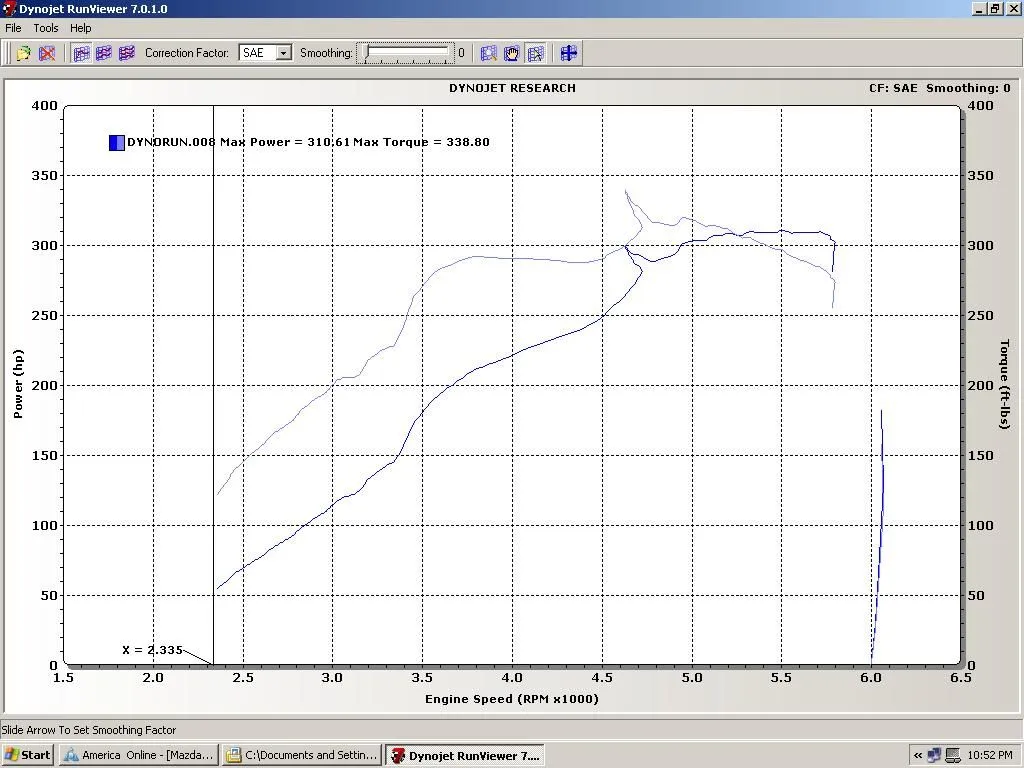Open the Correction Factor SAE dropdown
1024x768 pixels.
(284, 53)
